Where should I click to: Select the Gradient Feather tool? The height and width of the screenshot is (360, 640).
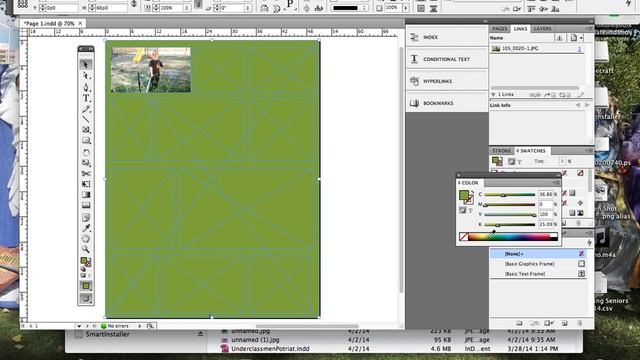[x=86, y=205]
